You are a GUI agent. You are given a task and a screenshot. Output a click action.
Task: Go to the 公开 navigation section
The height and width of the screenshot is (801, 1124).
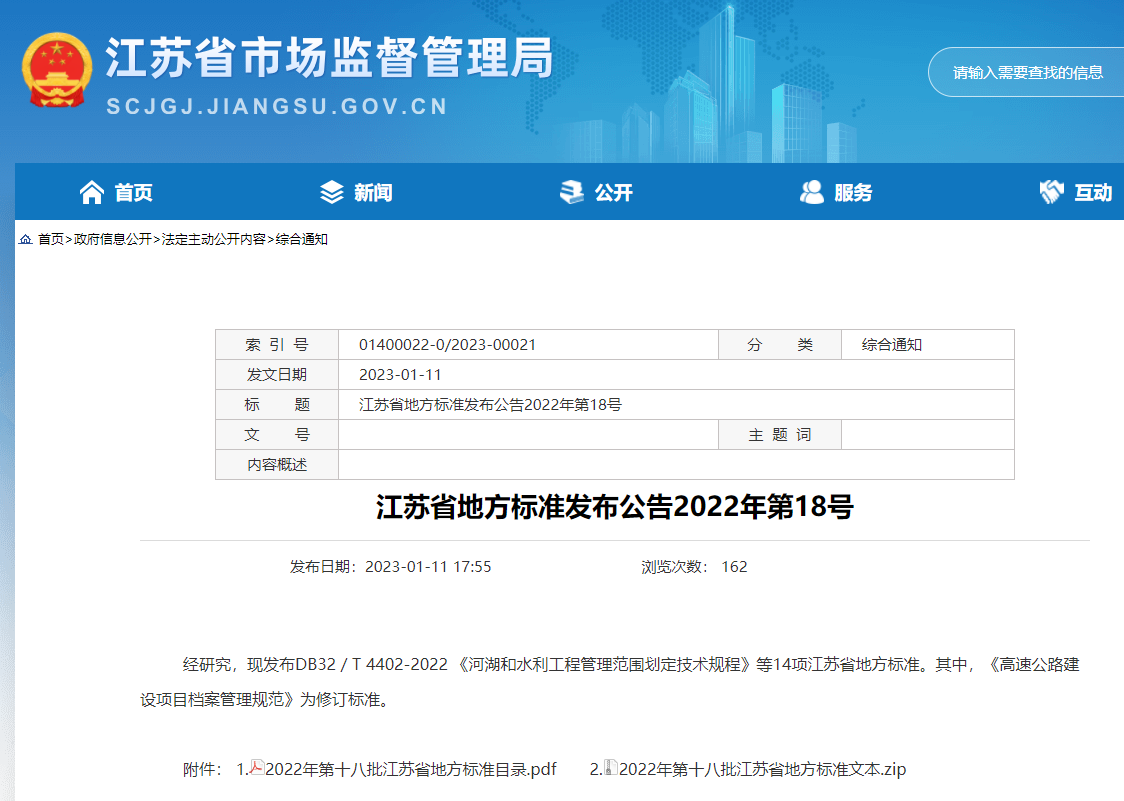pyautogui.click(x=613, y=193)
